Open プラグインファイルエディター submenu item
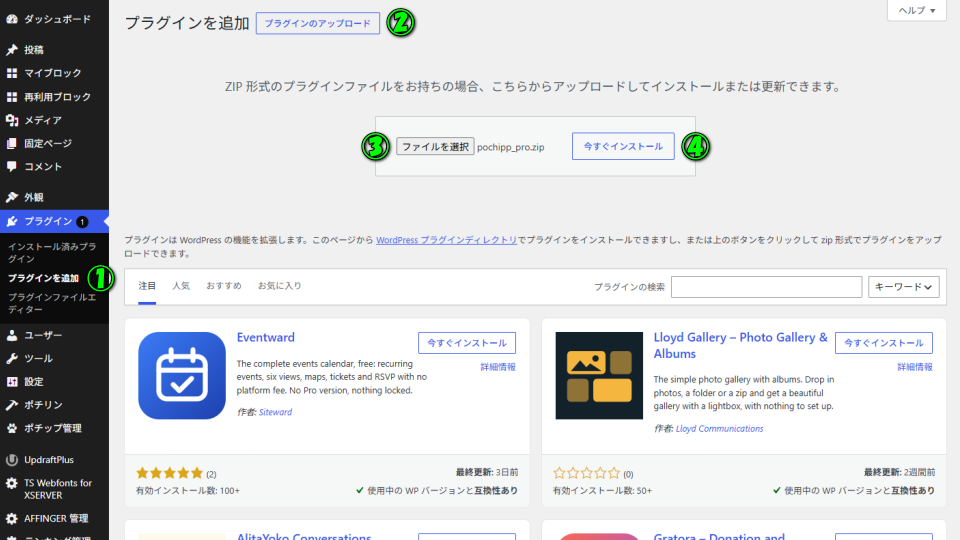The width and height of the screenshot is (960, 540). 52,303
